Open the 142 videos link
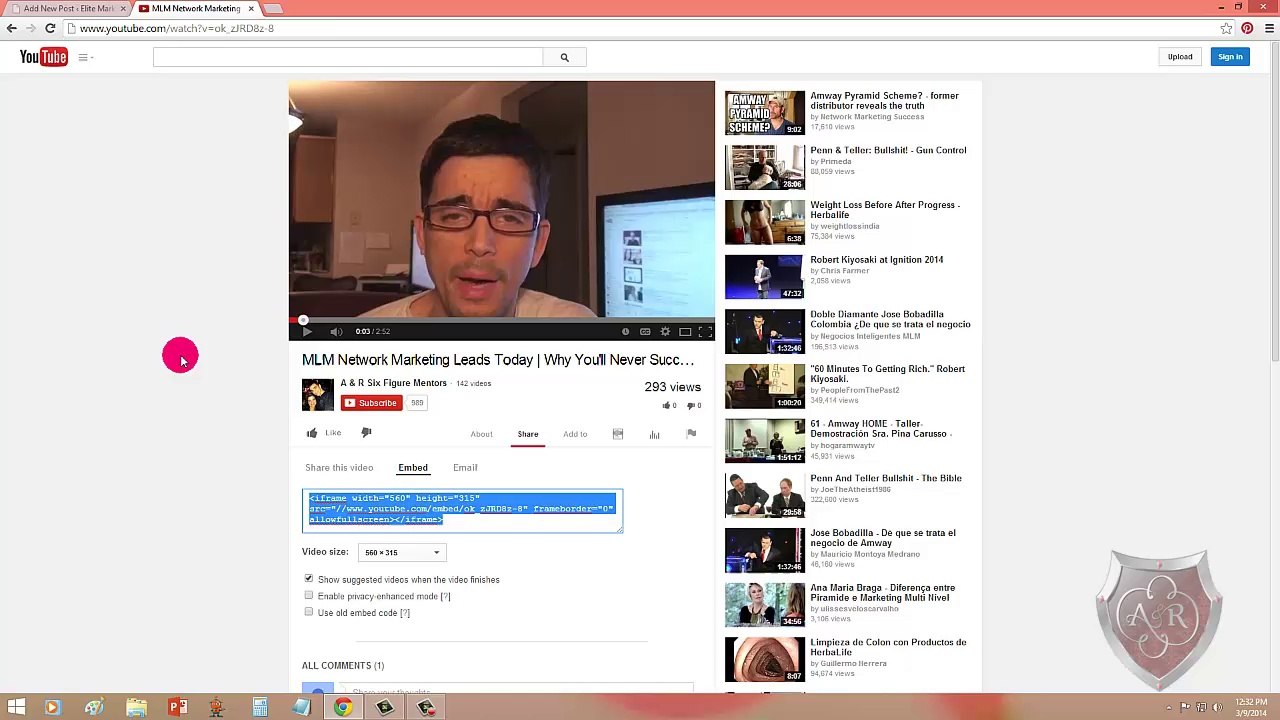This screenshot has height=720, width=1280. coord(474,384)
